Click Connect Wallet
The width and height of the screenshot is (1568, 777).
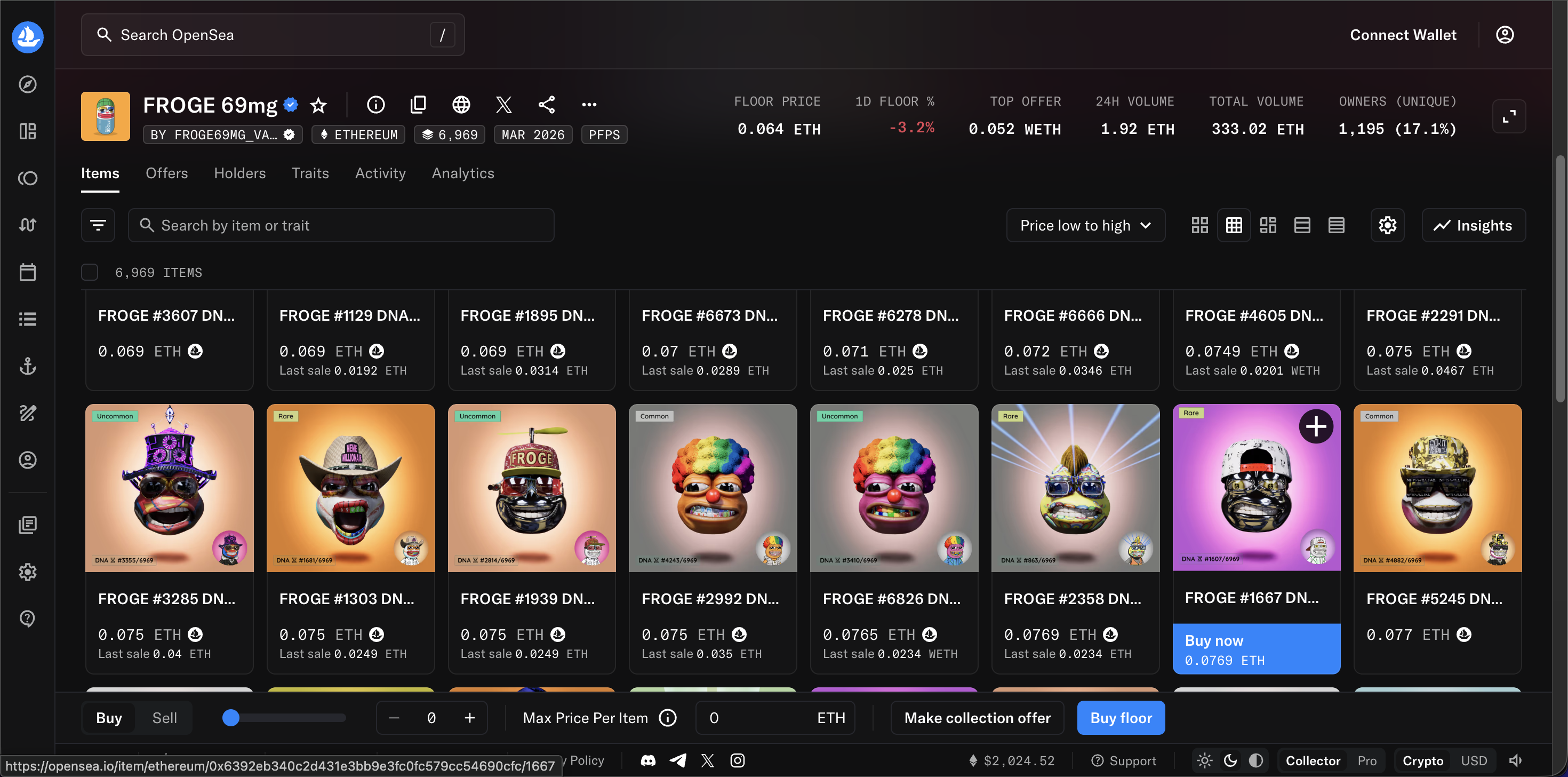click(x=1403, y=35)
